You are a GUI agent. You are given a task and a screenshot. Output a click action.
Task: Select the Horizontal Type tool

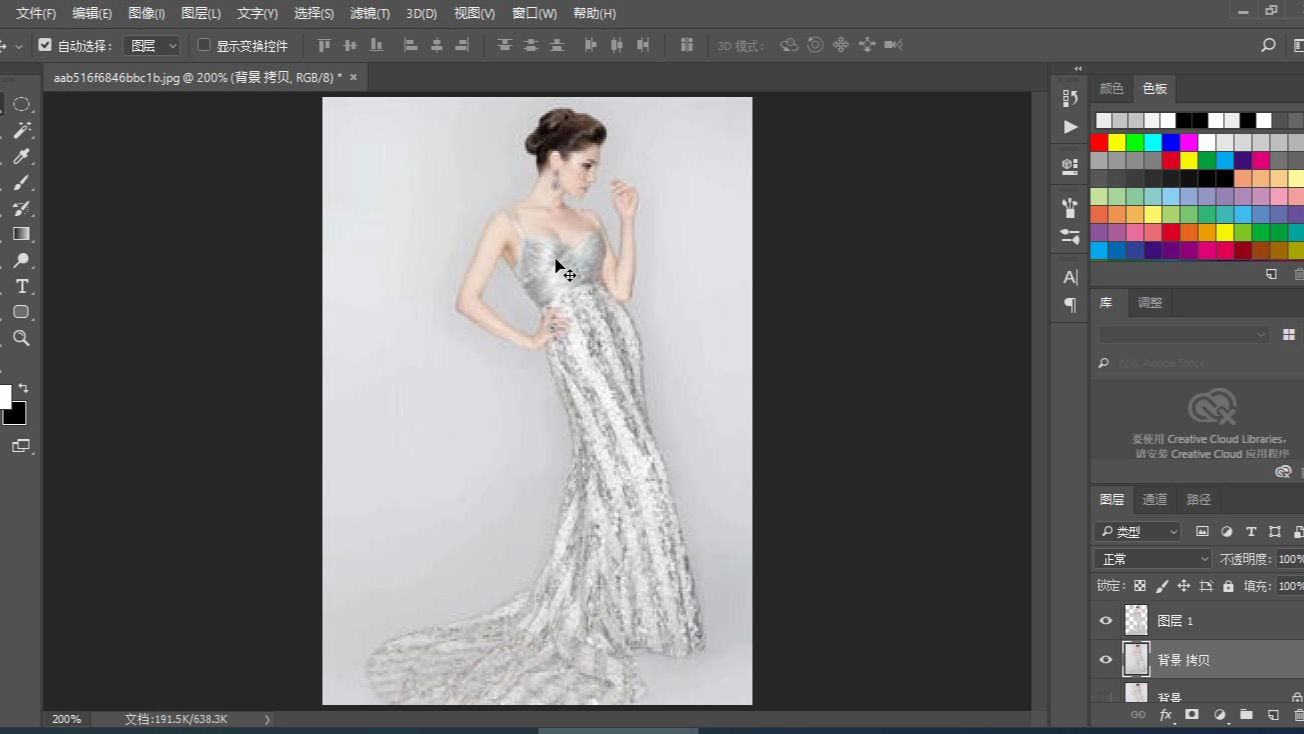click(x=21, y=286)
